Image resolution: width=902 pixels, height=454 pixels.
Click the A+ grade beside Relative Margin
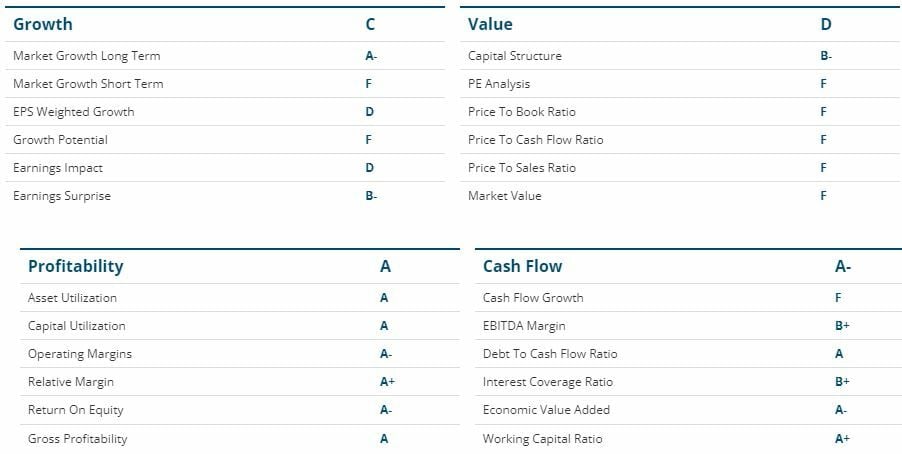pos(386,382)
